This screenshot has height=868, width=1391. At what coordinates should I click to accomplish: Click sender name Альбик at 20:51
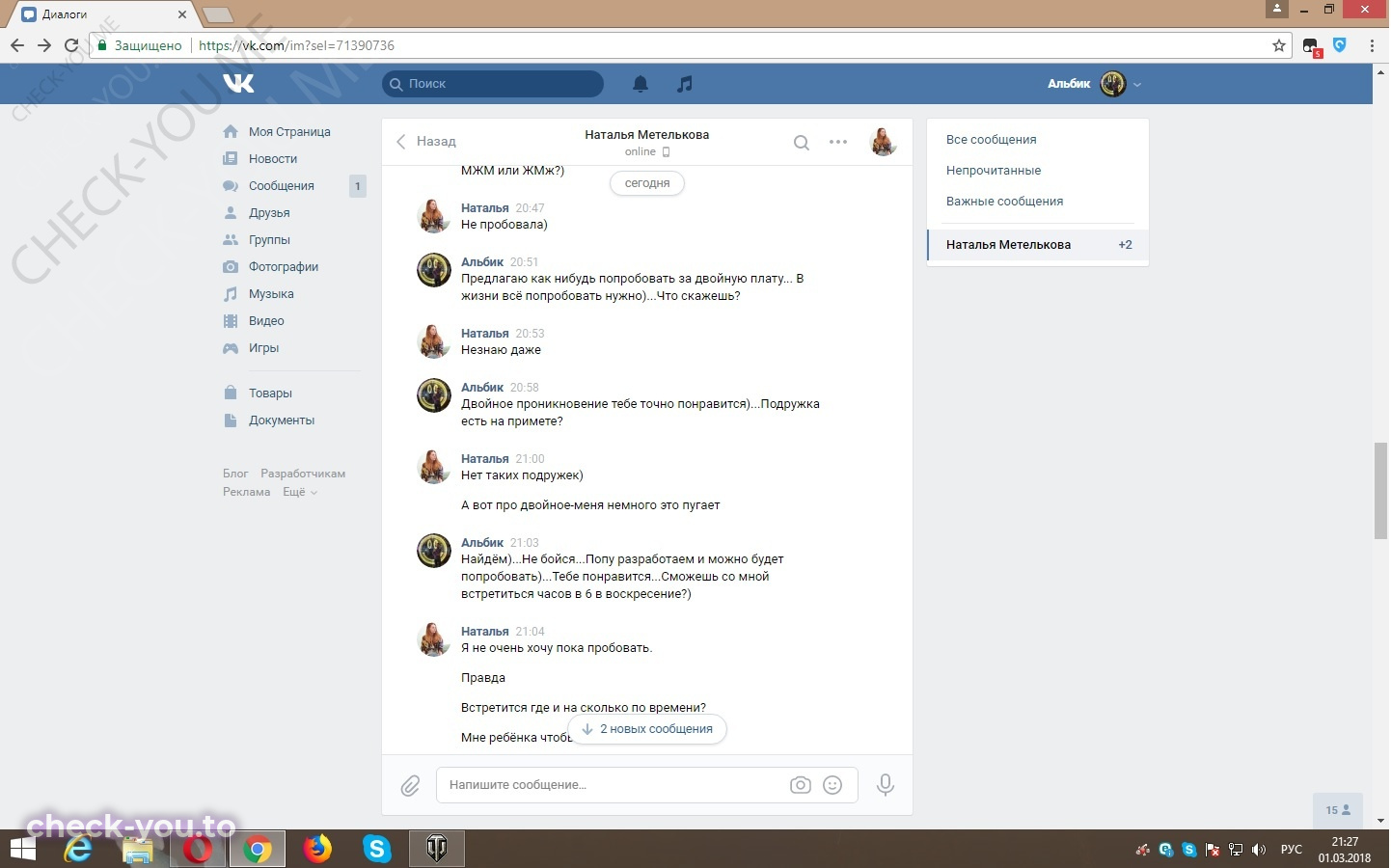482,261
